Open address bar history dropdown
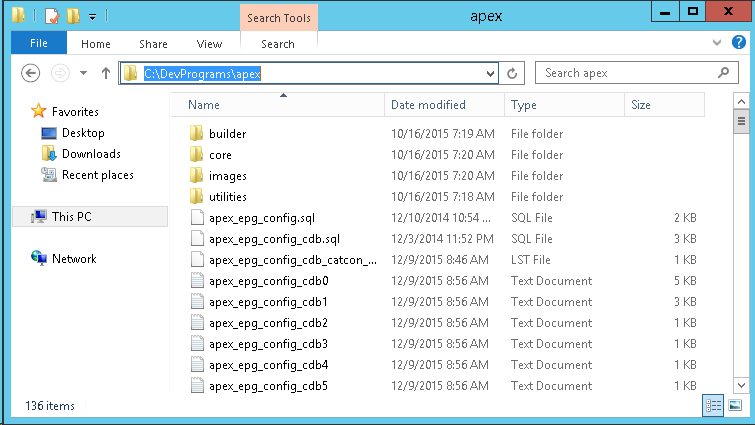Screen dimensions: 755x425 tap(490, 74)
